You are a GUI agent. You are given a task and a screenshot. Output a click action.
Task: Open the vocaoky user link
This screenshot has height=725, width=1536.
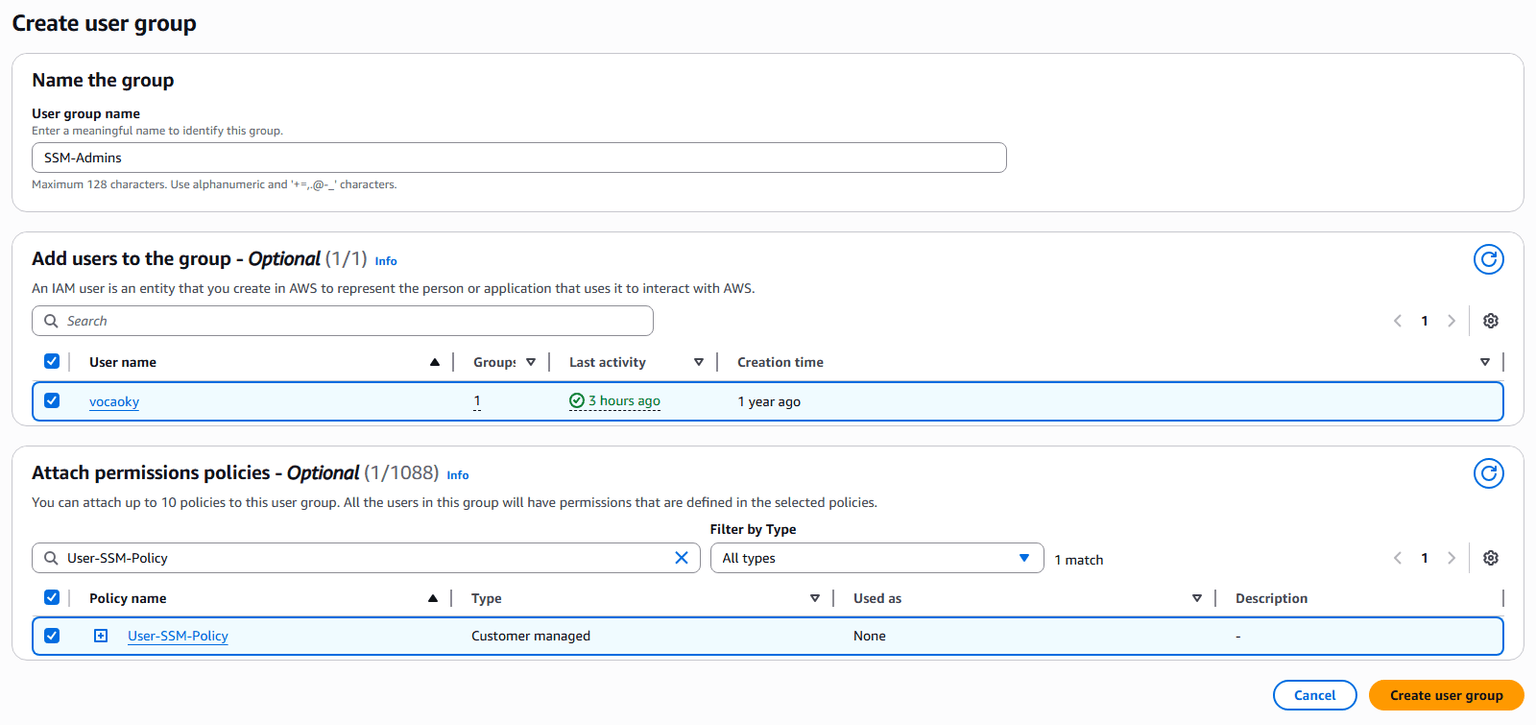114,402
